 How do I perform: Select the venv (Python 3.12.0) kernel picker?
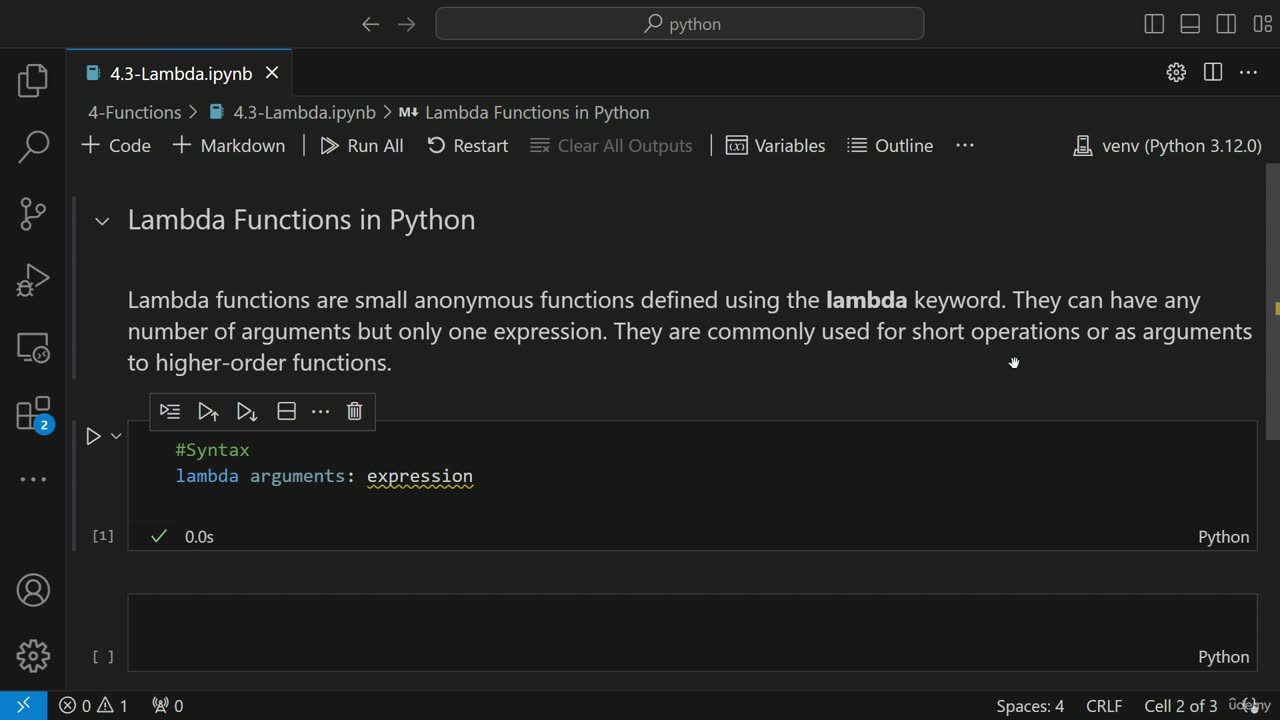(1167, 145)
